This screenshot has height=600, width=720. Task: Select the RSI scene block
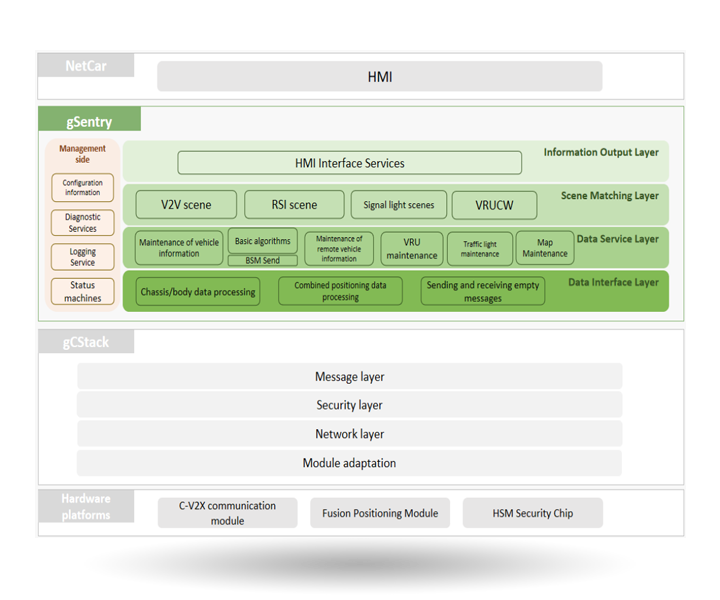pyautogui.click(x=294, y=205)
